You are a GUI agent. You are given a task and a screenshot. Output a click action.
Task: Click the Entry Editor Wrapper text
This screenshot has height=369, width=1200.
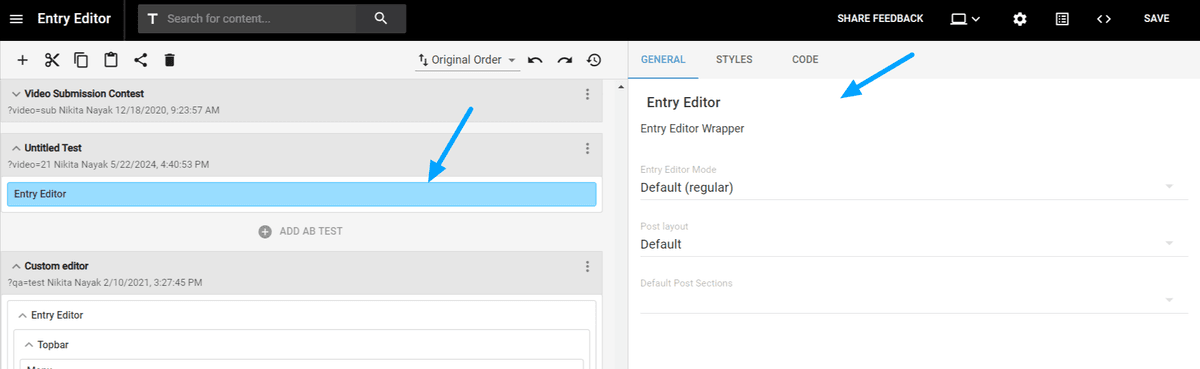[692, 128]
